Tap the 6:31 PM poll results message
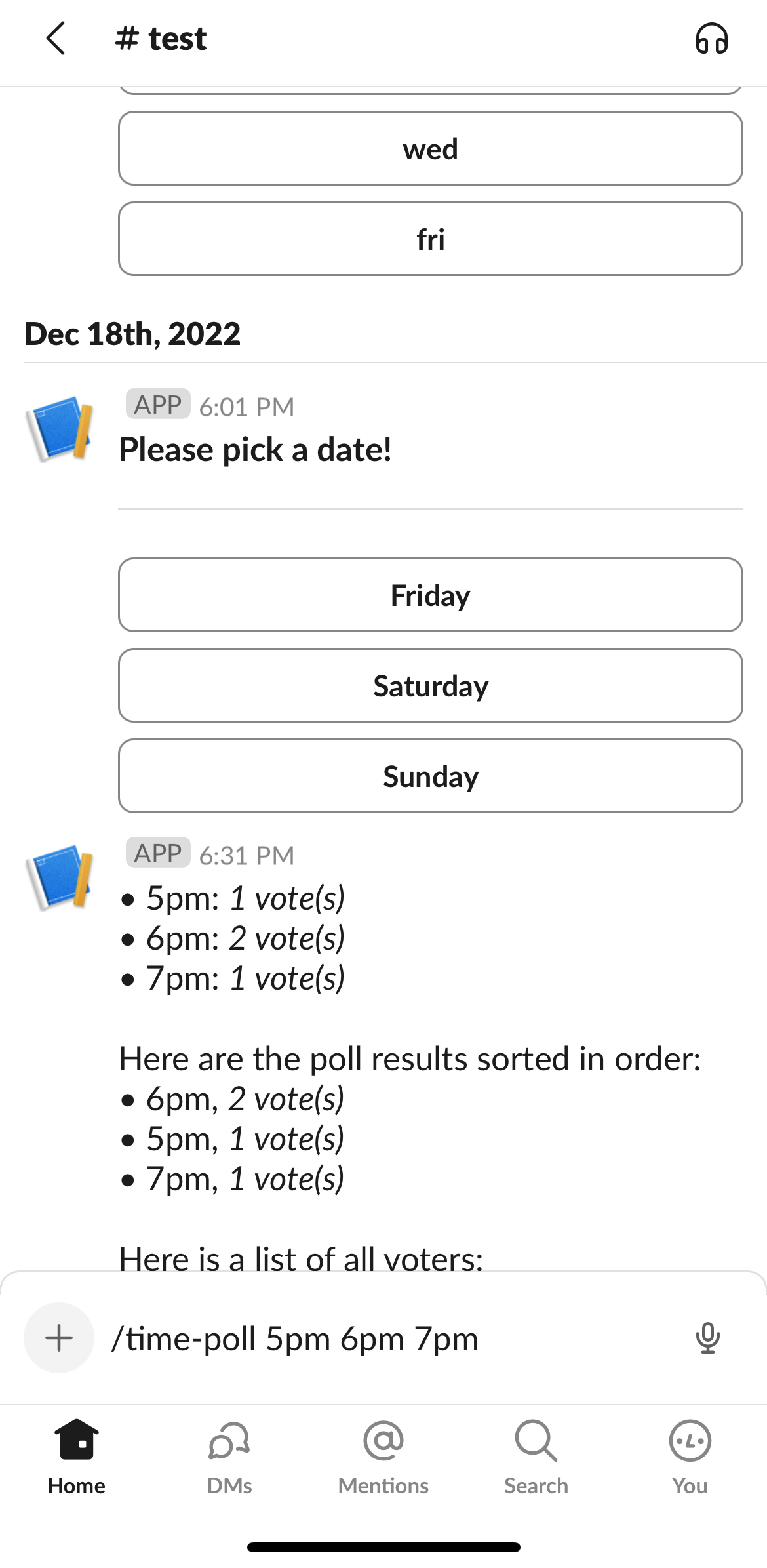The width and height of the screenshot is (767, 1568). pyautogui.click(x=410, y=1058)
